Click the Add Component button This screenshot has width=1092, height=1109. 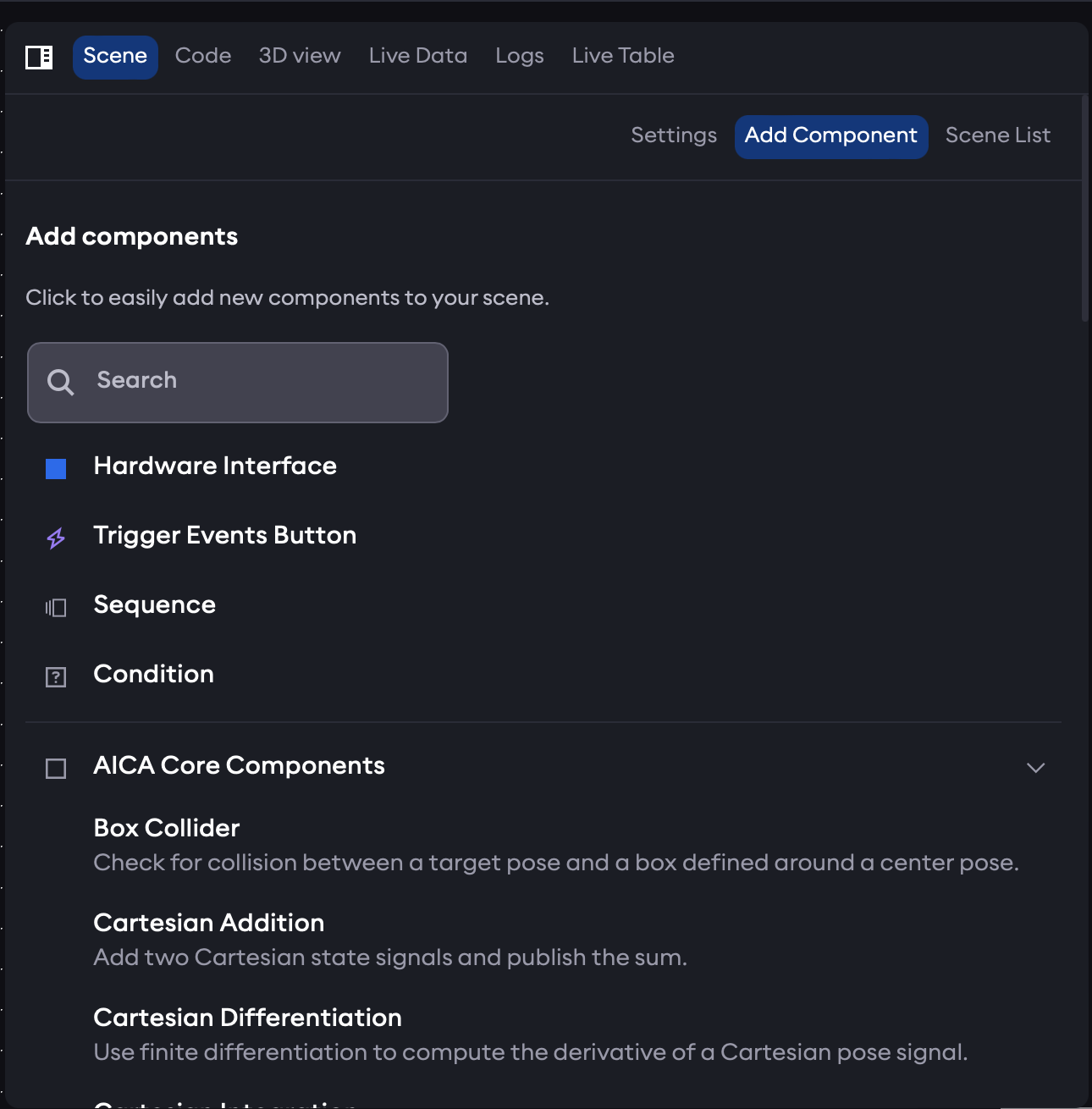pos(830,135)
